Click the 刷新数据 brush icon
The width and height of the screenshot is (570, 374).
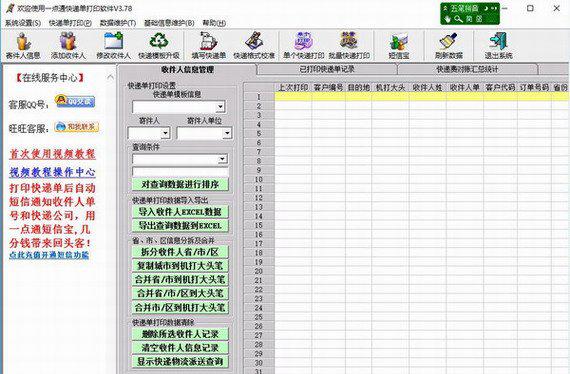pos(449,45)
